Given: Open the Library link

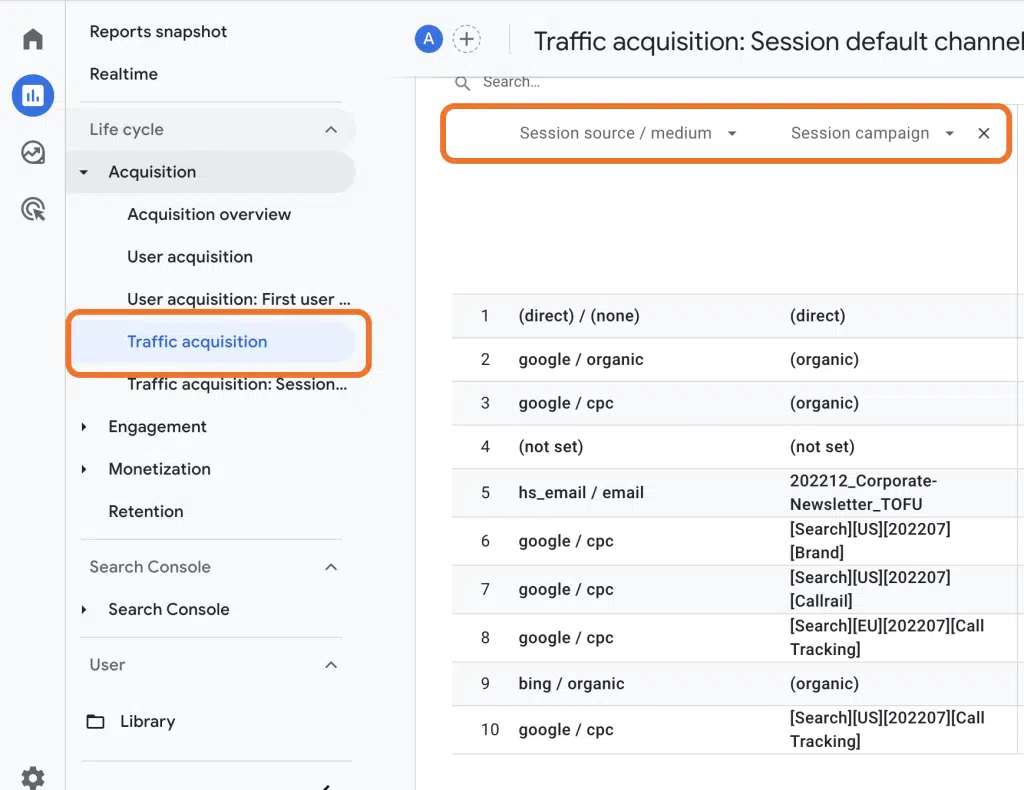Looking at the screenshot, I should (x=148, y=721).
